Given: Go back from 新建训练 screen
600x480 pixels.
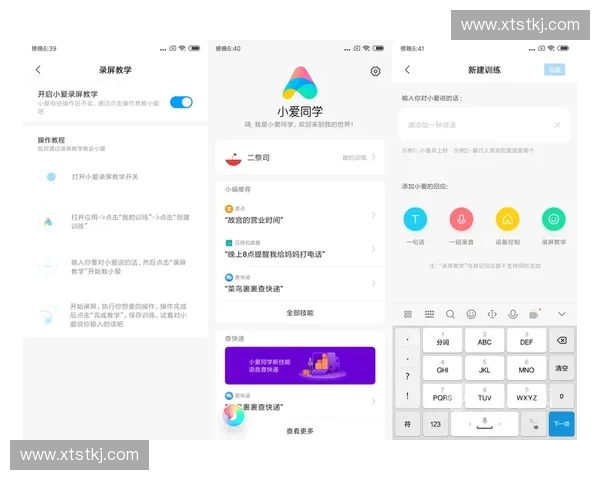Looking at the screenshot, I should (407, 70).
